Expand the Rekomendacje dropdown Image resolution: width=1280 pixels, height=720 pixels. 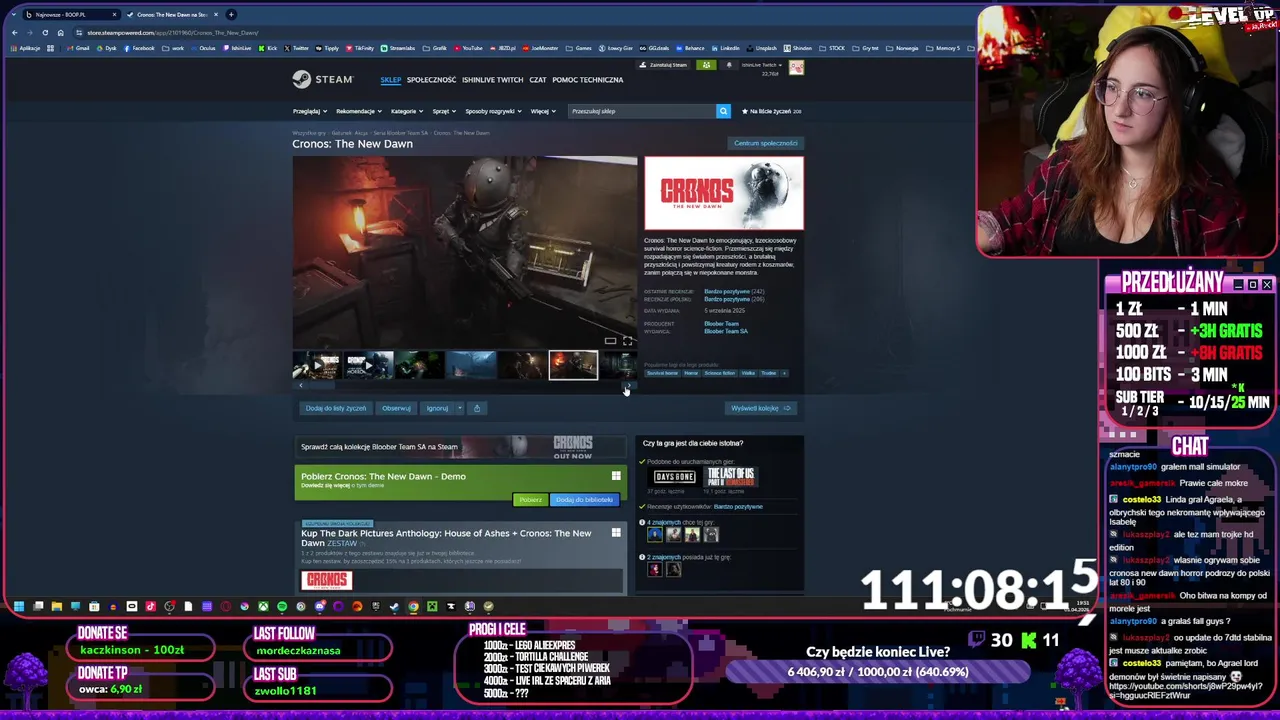[x=358, y=111]
